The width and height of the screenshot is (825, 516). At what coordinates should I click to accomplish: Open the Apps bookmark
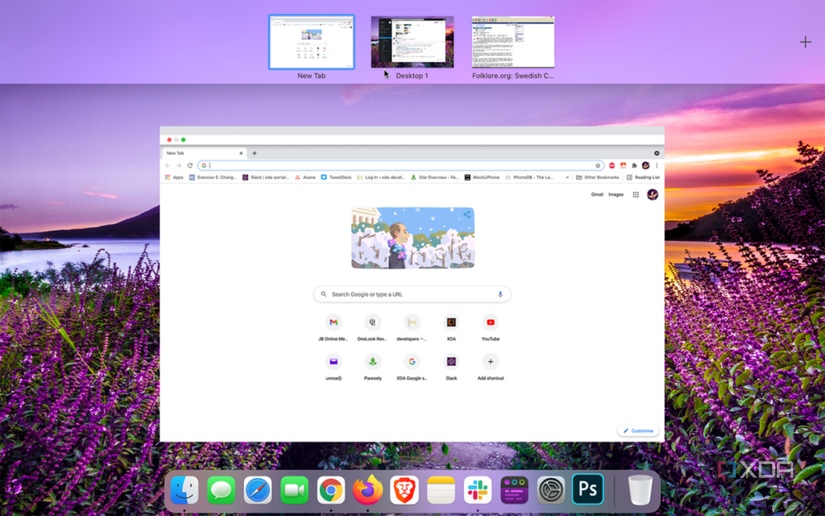174,177
